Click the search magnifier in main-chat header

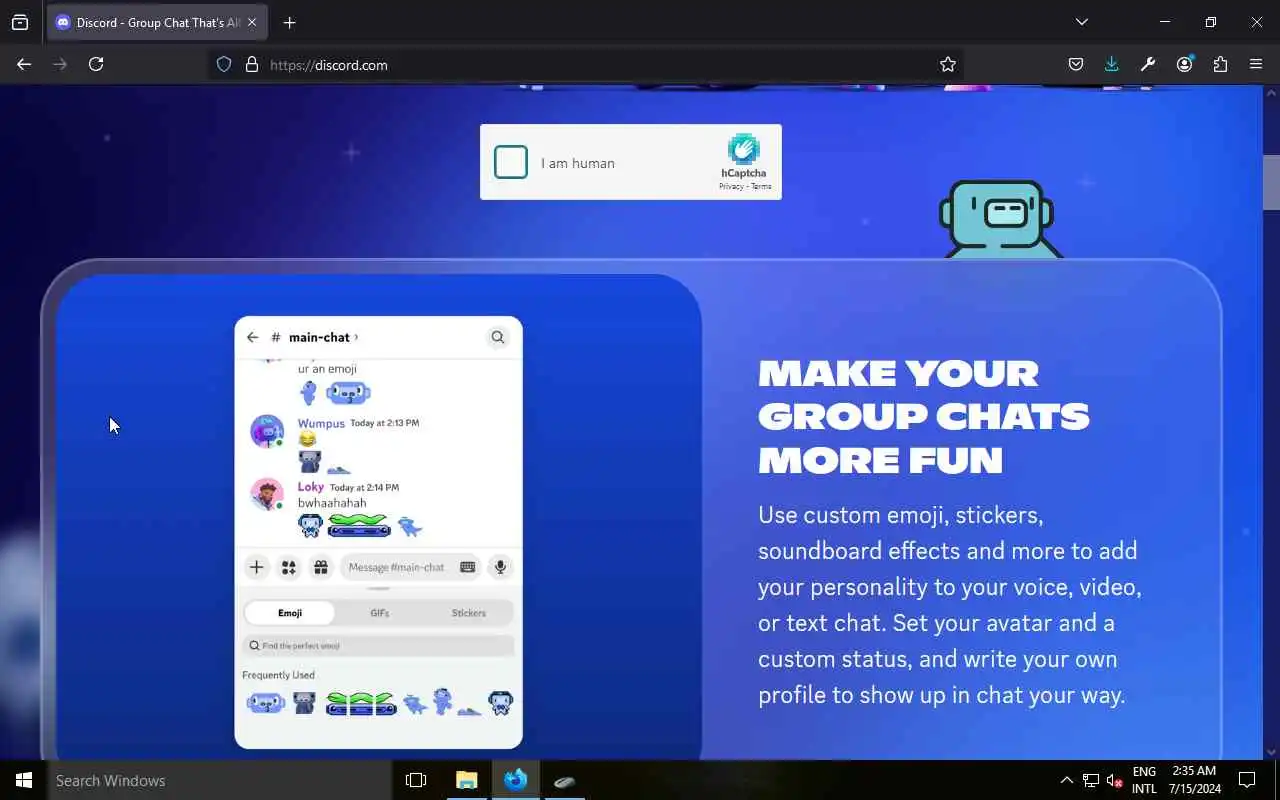497,337
